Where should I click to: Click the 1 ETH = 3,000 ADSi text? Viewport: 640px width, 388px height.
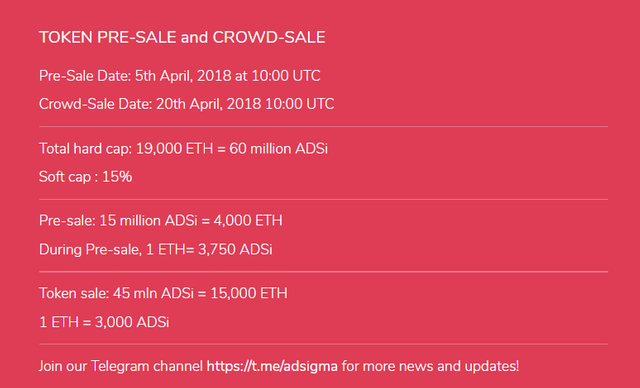point(104,322)
